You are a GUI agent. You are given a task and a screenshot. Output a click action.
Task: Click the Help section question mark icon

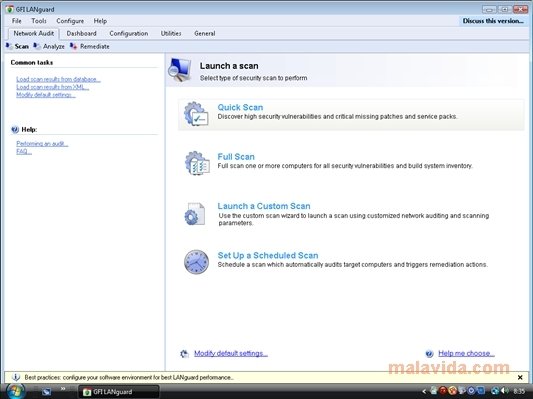15,129
